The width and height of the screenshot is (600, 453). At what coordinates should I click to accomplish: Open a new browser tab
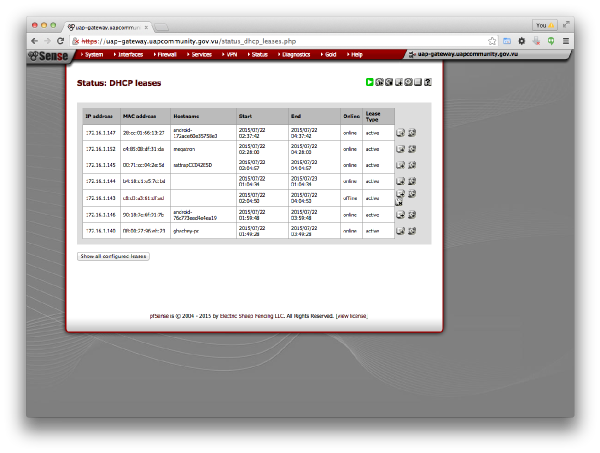point(161,27)
